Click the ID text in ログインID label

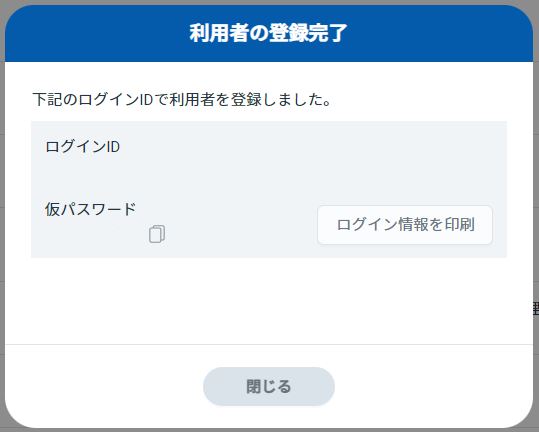[113, 147]
